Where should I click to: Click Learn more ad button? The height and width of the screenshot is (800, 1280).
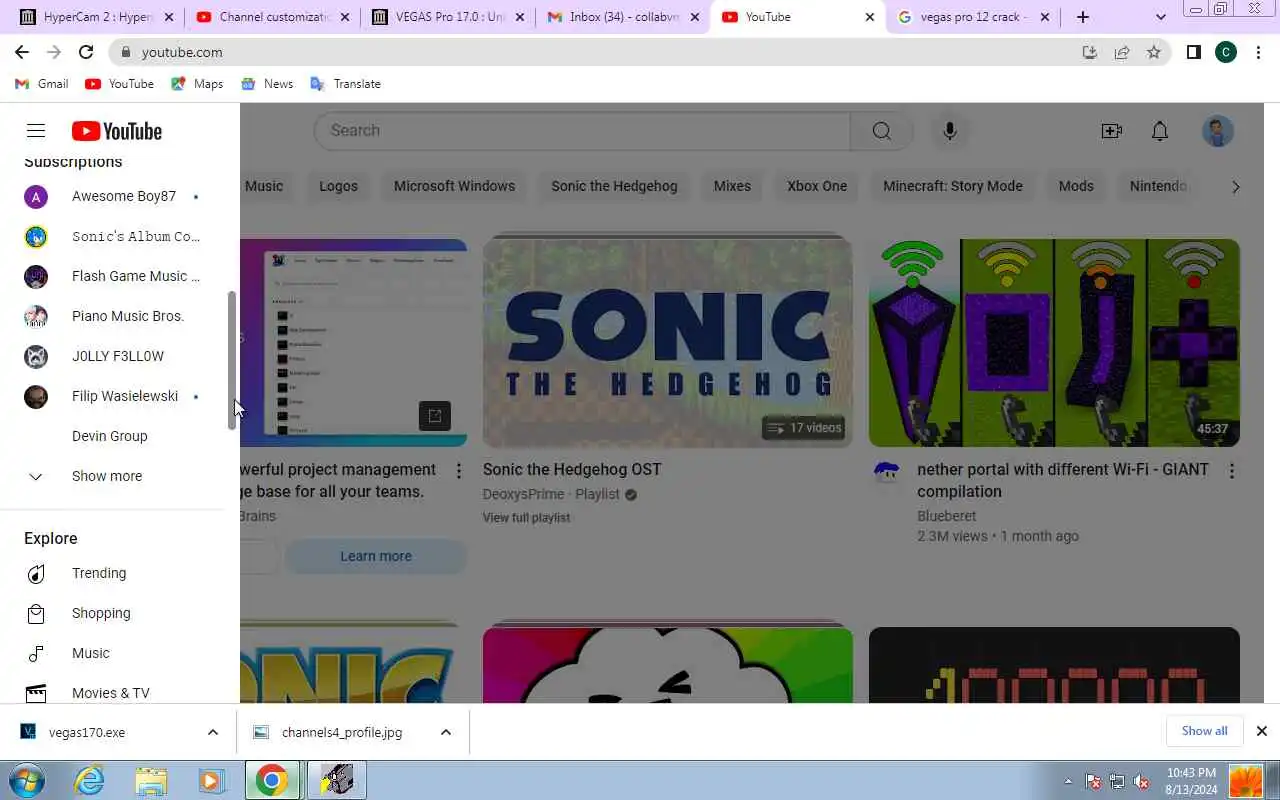pyautogui.click(x=376, y=556)
